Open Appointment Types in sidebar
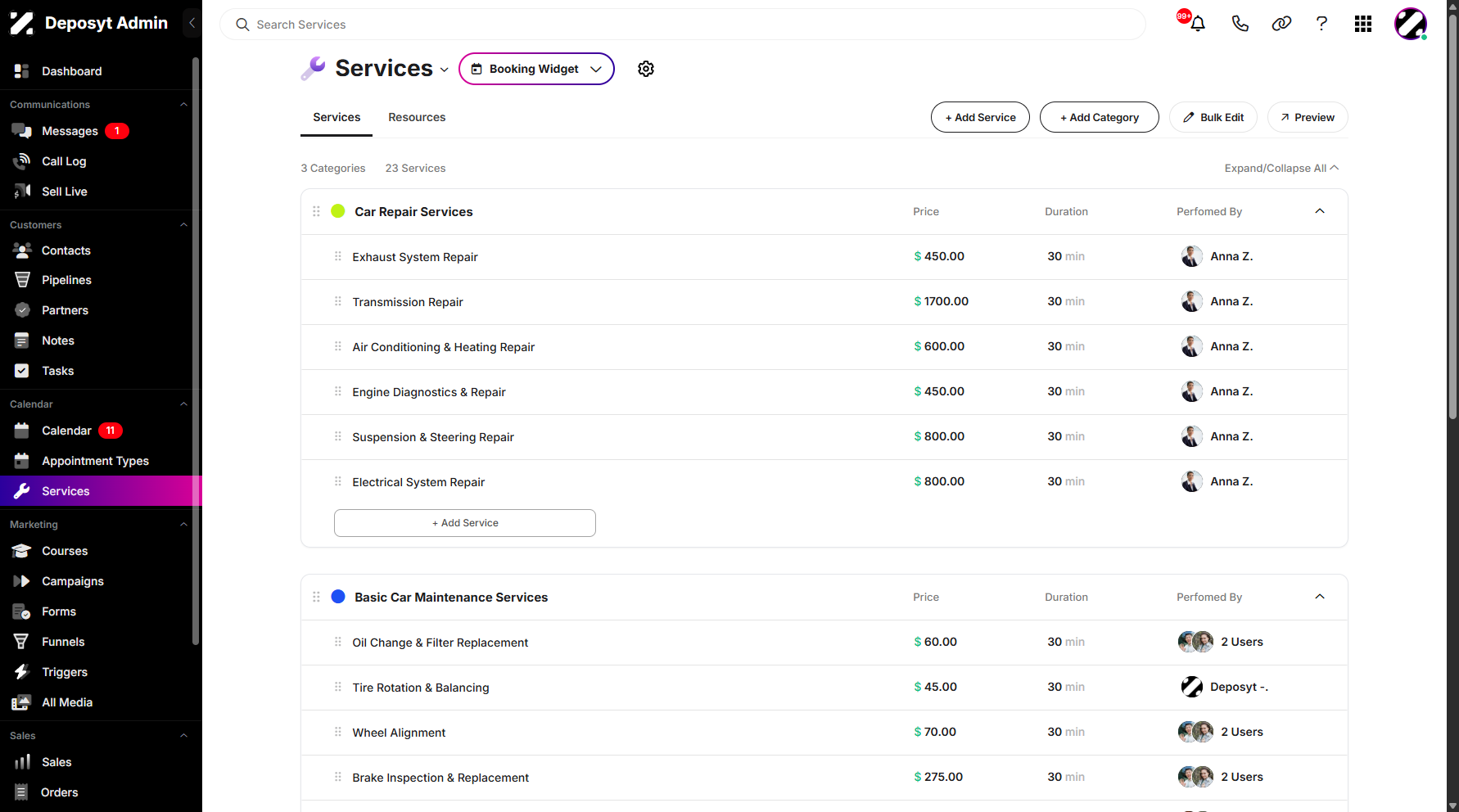The width and height of the screenshot is (1459, 812). 95,461
